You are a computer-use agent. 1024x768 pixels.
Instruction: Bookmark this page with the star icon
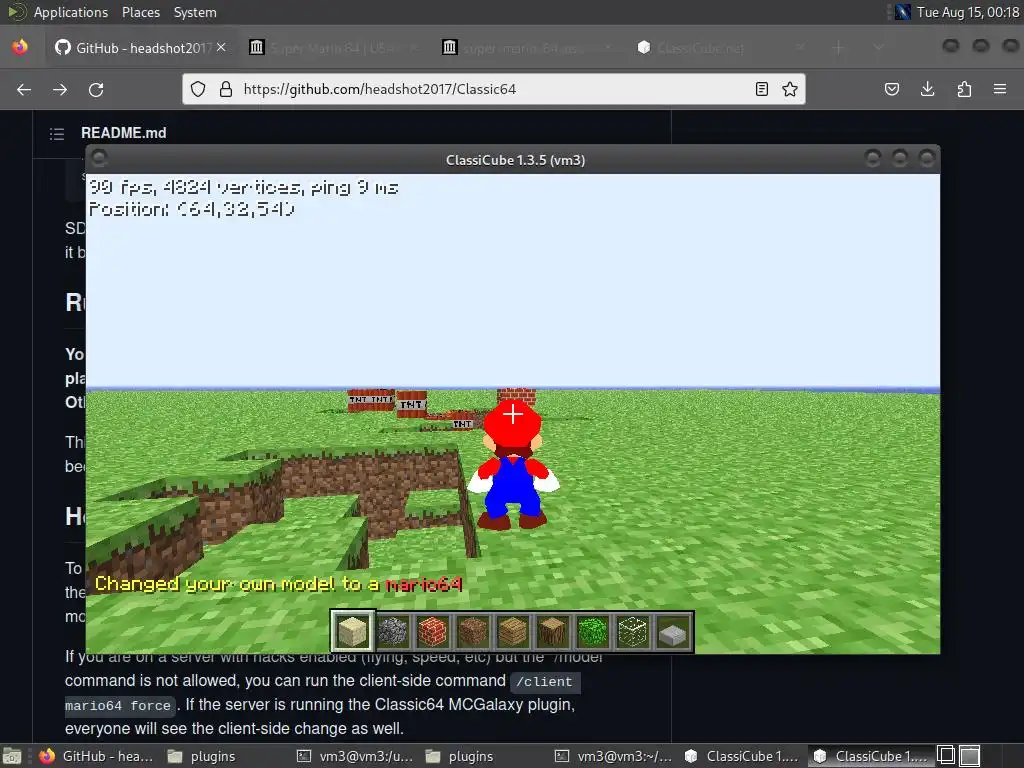pos(790,89)
